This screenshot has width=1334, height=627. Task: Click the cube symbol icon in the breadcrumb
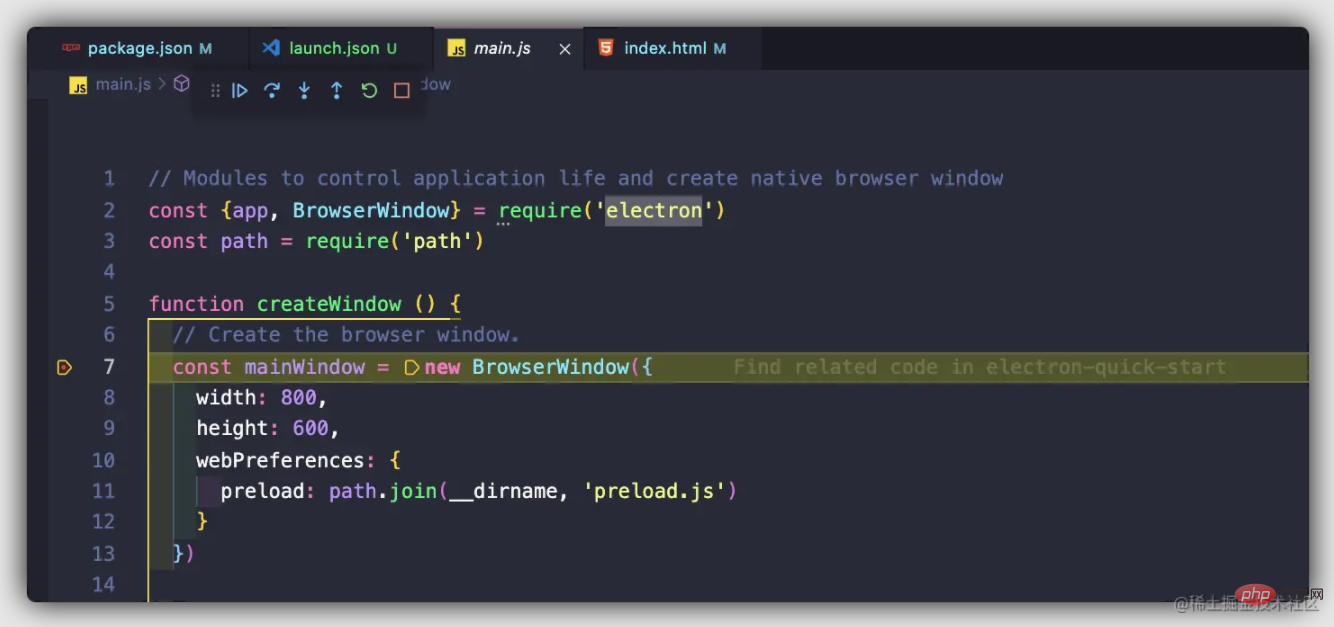[x=182, y=84]
